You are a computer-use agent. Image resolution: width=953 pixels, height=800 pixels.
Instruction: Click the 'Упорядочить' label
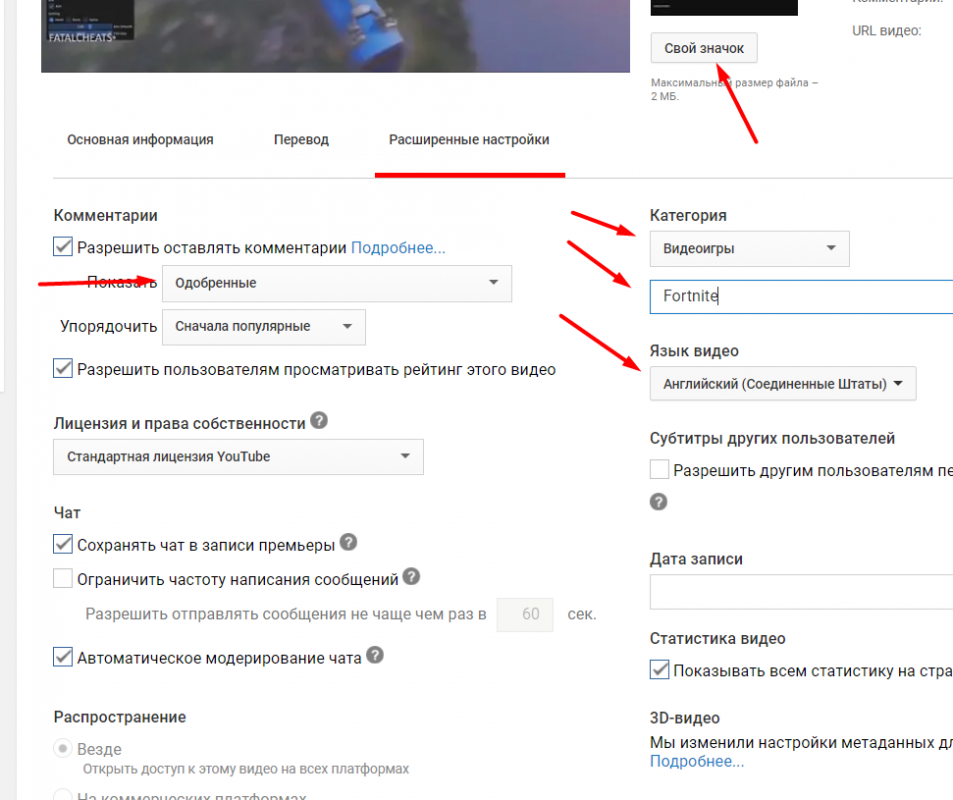108,327
